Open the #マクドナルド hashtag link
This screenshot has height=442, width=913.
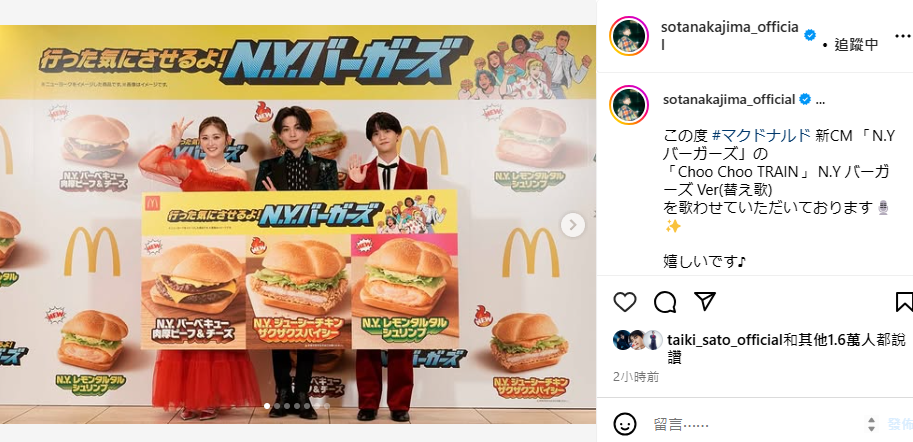point(761,136)
